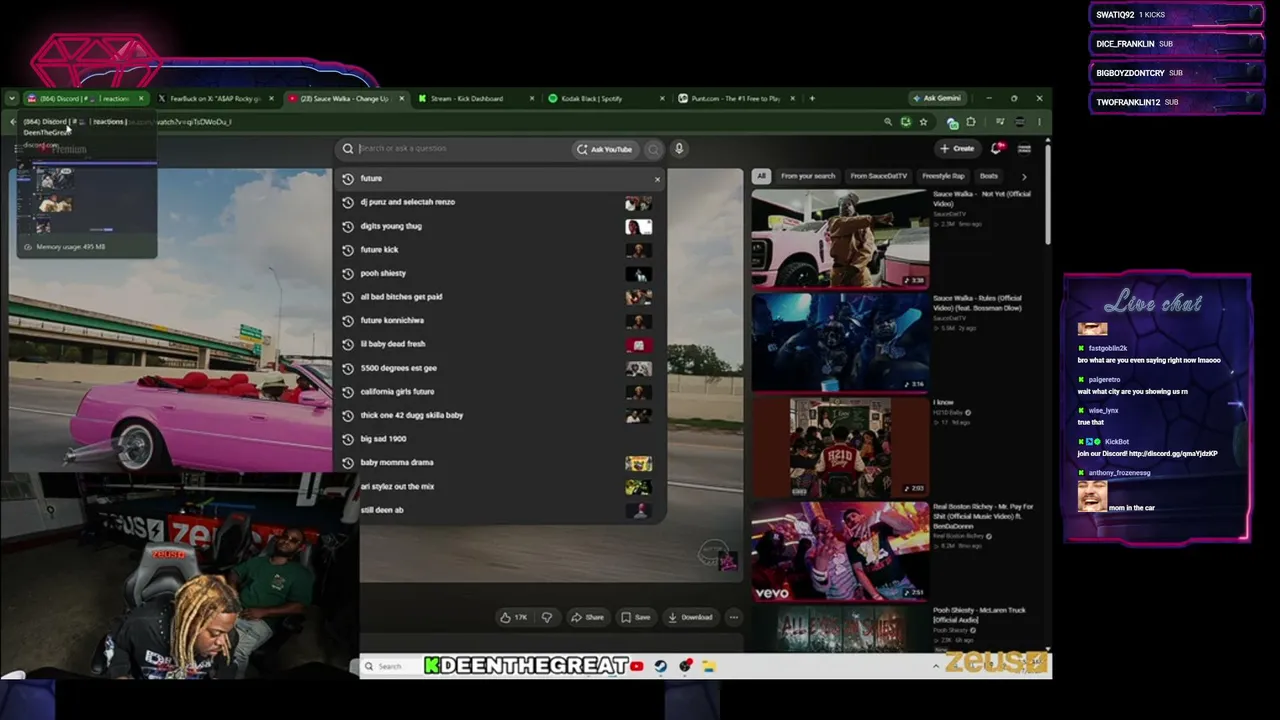Choose the 'future konnichiwa' suggestion
The width and height of the screenshot is (1280, 720).
coord(500,321)
